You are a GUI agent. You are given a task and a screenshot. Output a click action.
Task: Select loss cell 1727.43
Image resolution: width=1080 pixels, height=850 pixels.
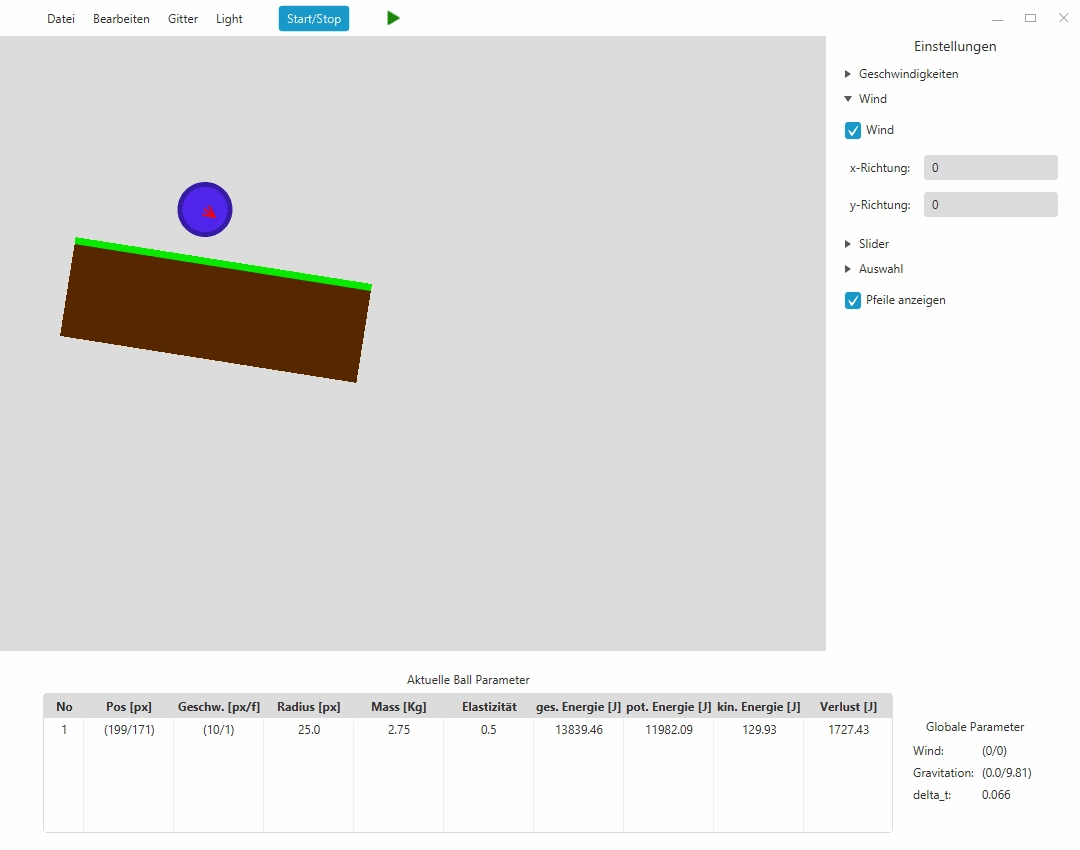click(x=849, y=729)
